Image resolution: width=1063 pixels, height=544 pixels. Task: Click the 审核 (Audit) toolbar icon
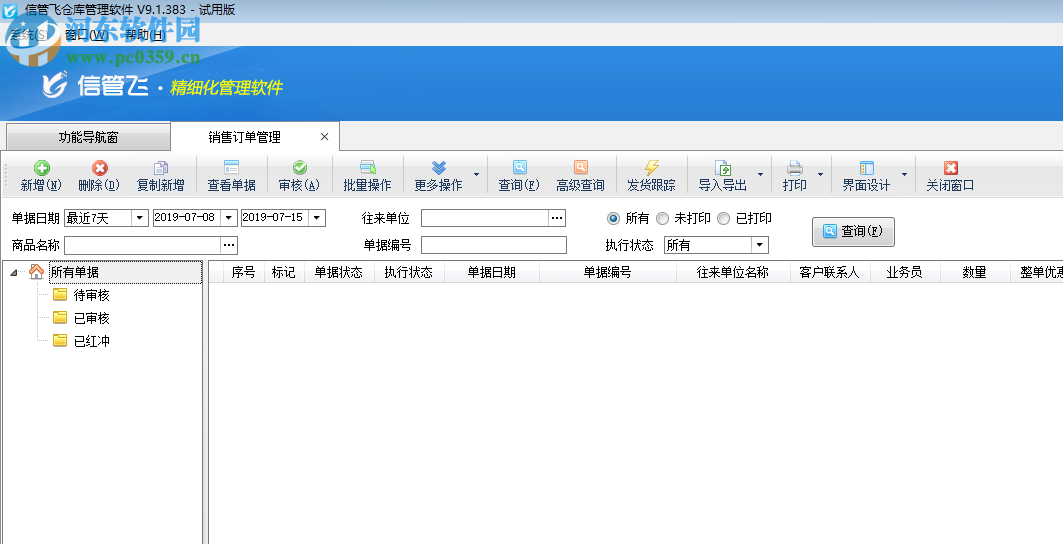299,168
